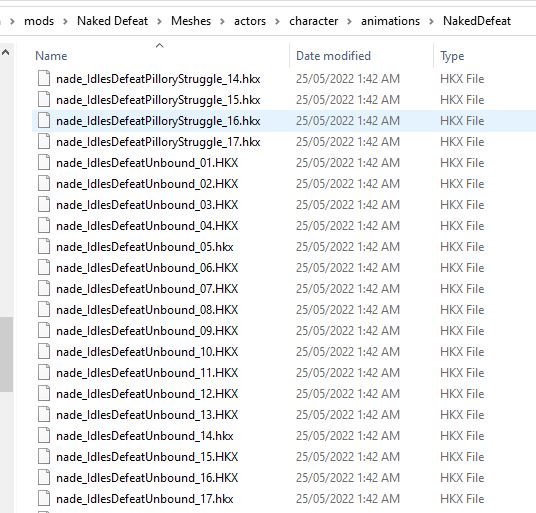Select NakedDefeat current folder breadcrumb
Viewport: 536px width, 513px height.
pyautogui.click(x=477, y=21)
